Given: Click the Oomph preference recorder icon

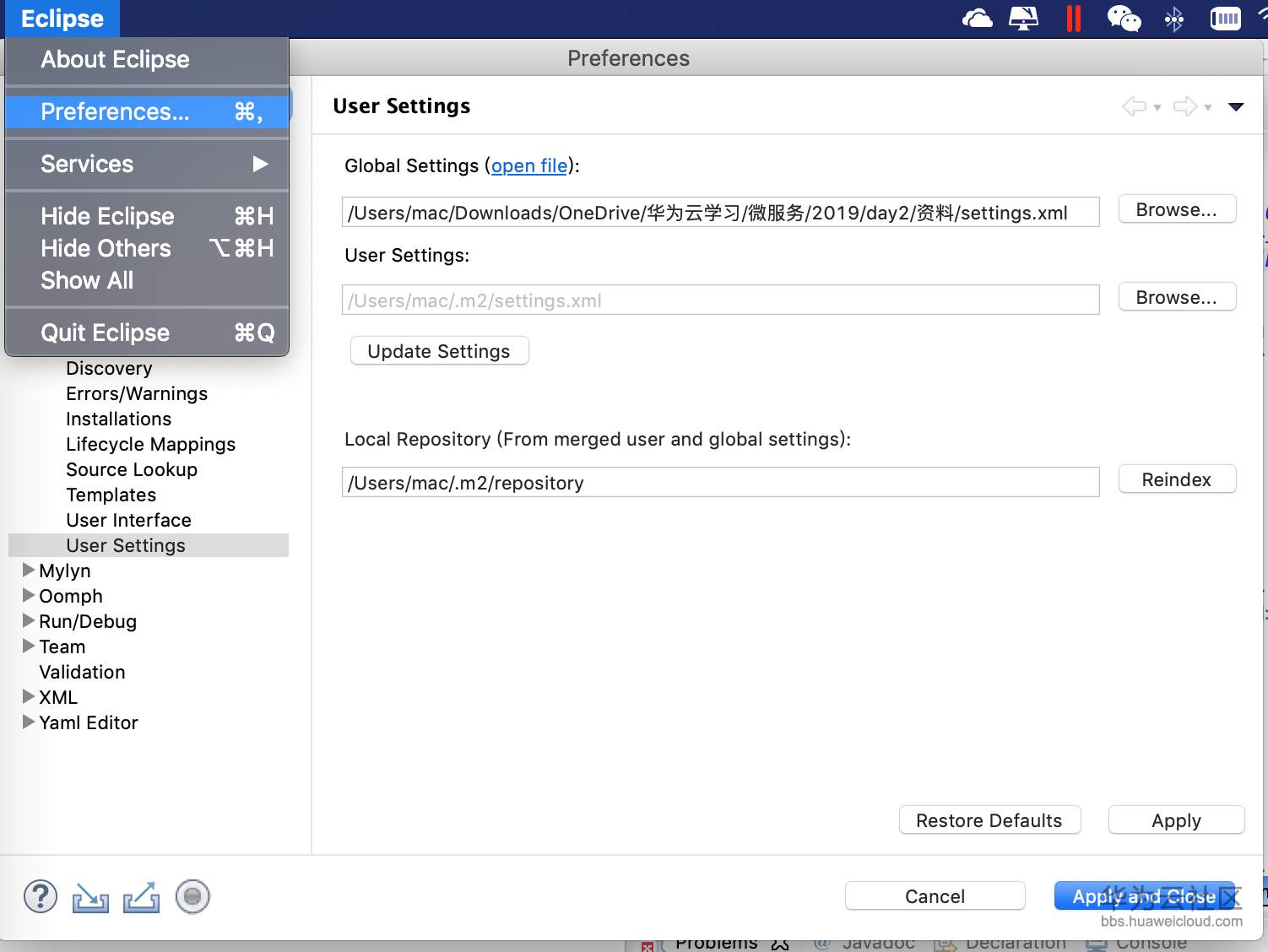Looking at the screenshot, I should pos(192,896).
